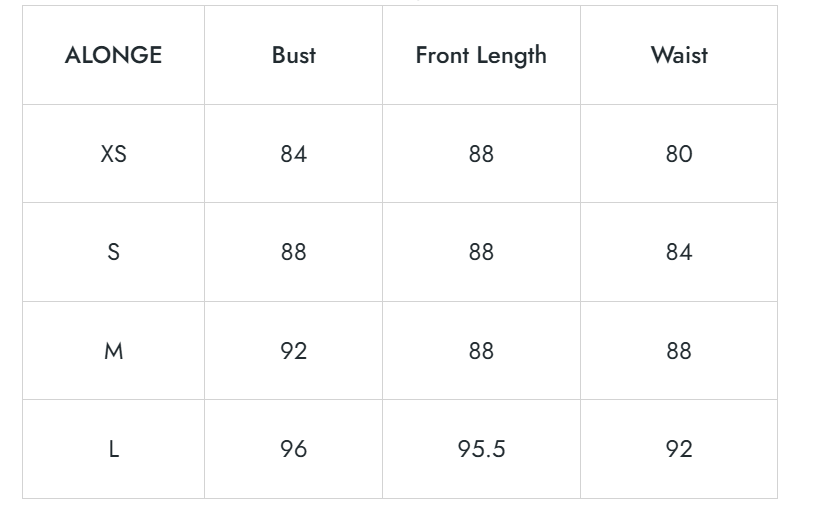Select the Waist value for size S
Screen dimensions: 817x520
[679, 252]
